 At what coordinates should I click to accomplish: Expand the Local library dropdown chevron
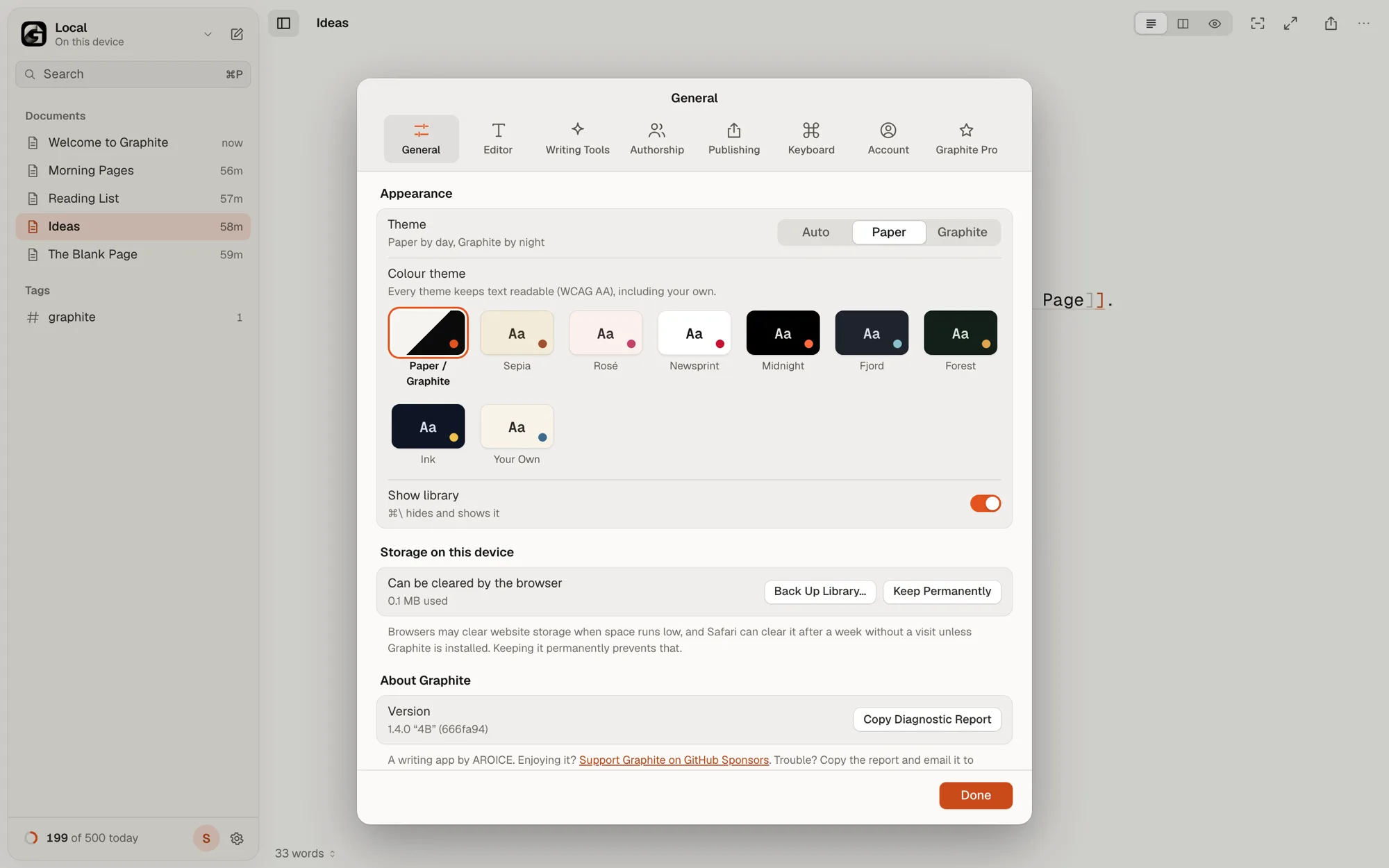pos(208,34)
